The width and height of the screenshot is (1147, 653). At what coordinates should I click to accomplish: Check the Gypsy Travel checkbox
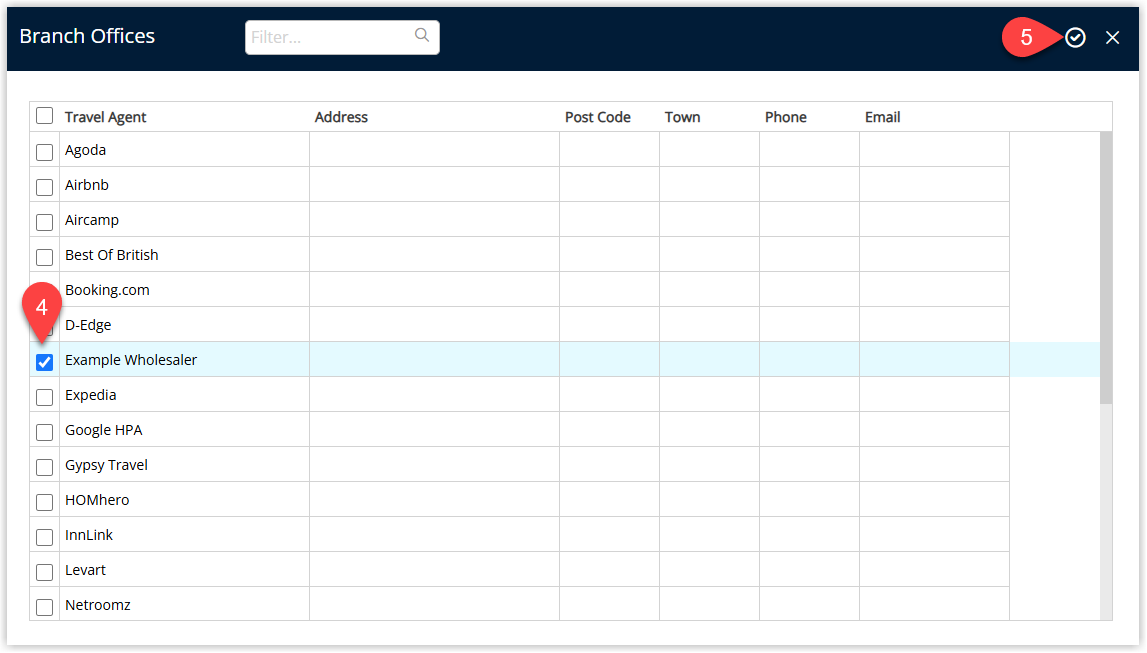click(x=45, y=467)
